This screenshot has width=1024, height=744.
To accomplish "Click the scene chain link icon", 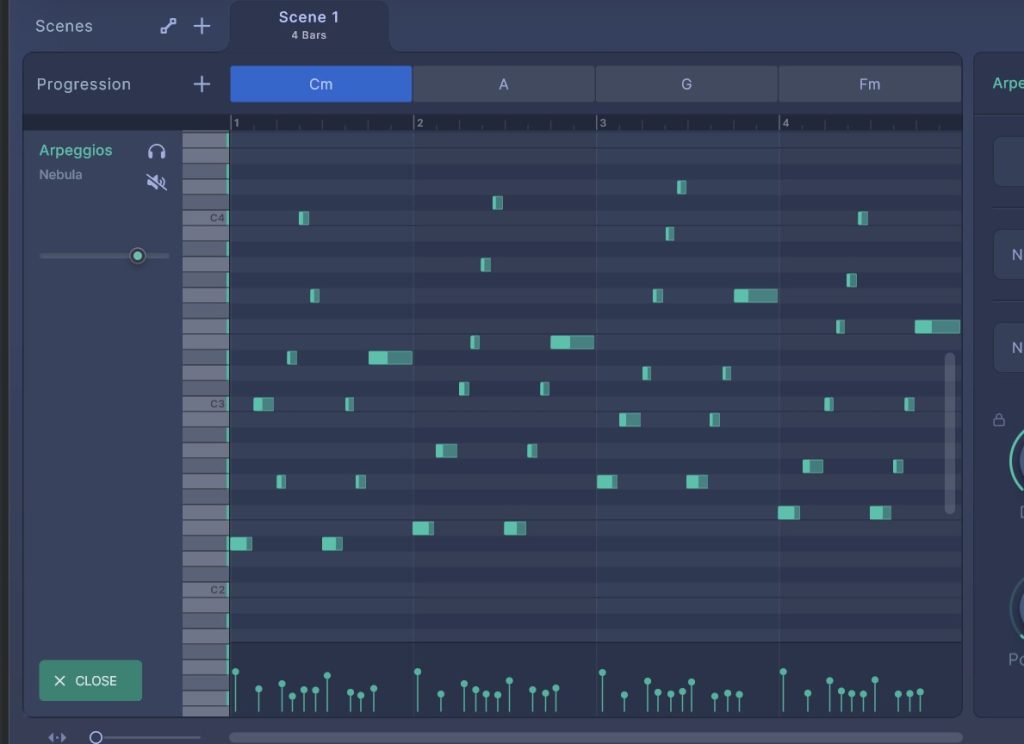I will point(168,26).
